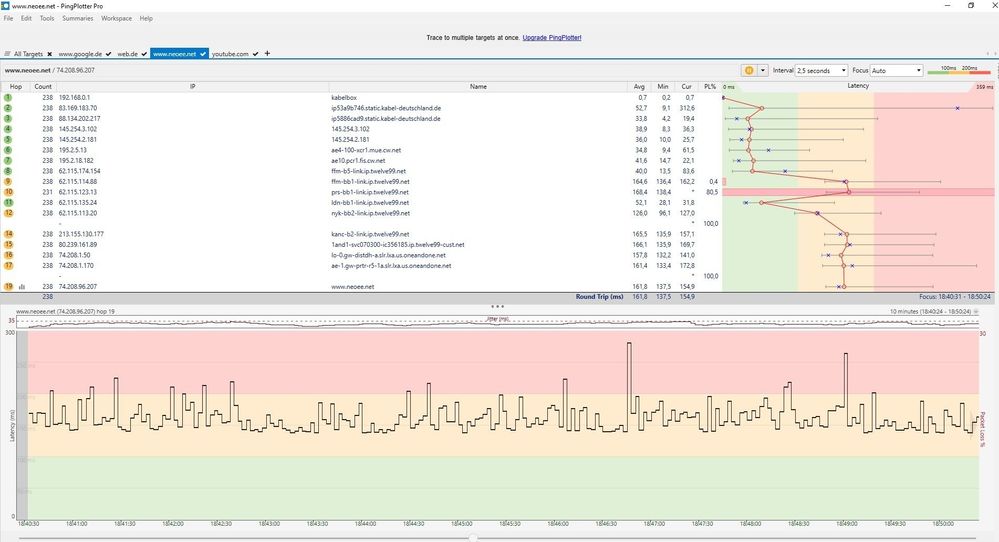Select hop 10 orange circle icon
Screen dimensions: 999x542
8,192
